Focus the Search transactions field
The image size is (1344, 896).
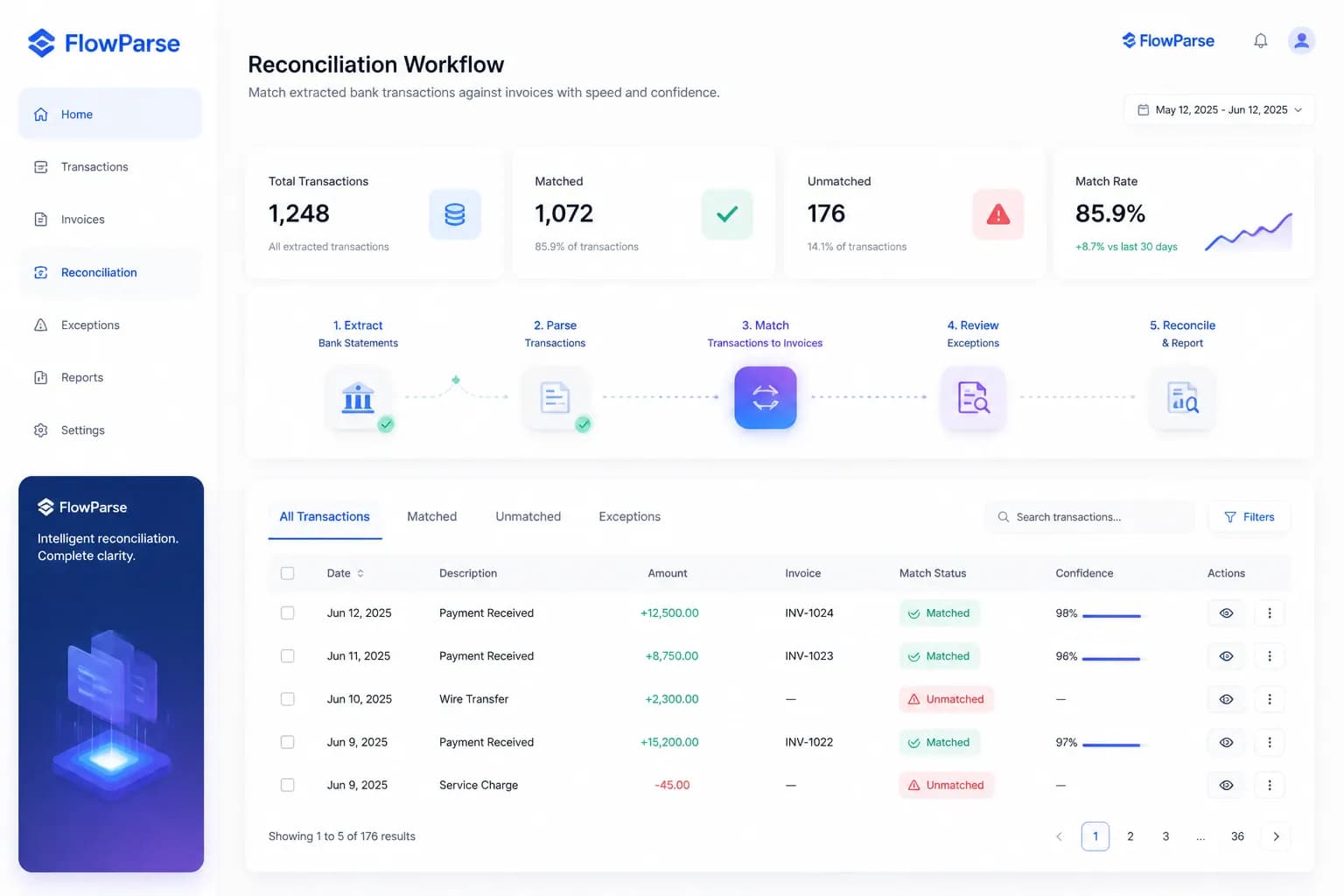(x=1090, y=517)
